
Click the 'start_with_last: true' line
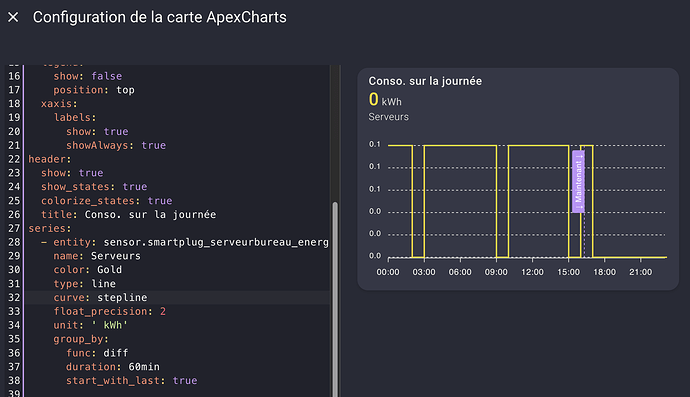point(132,381)
